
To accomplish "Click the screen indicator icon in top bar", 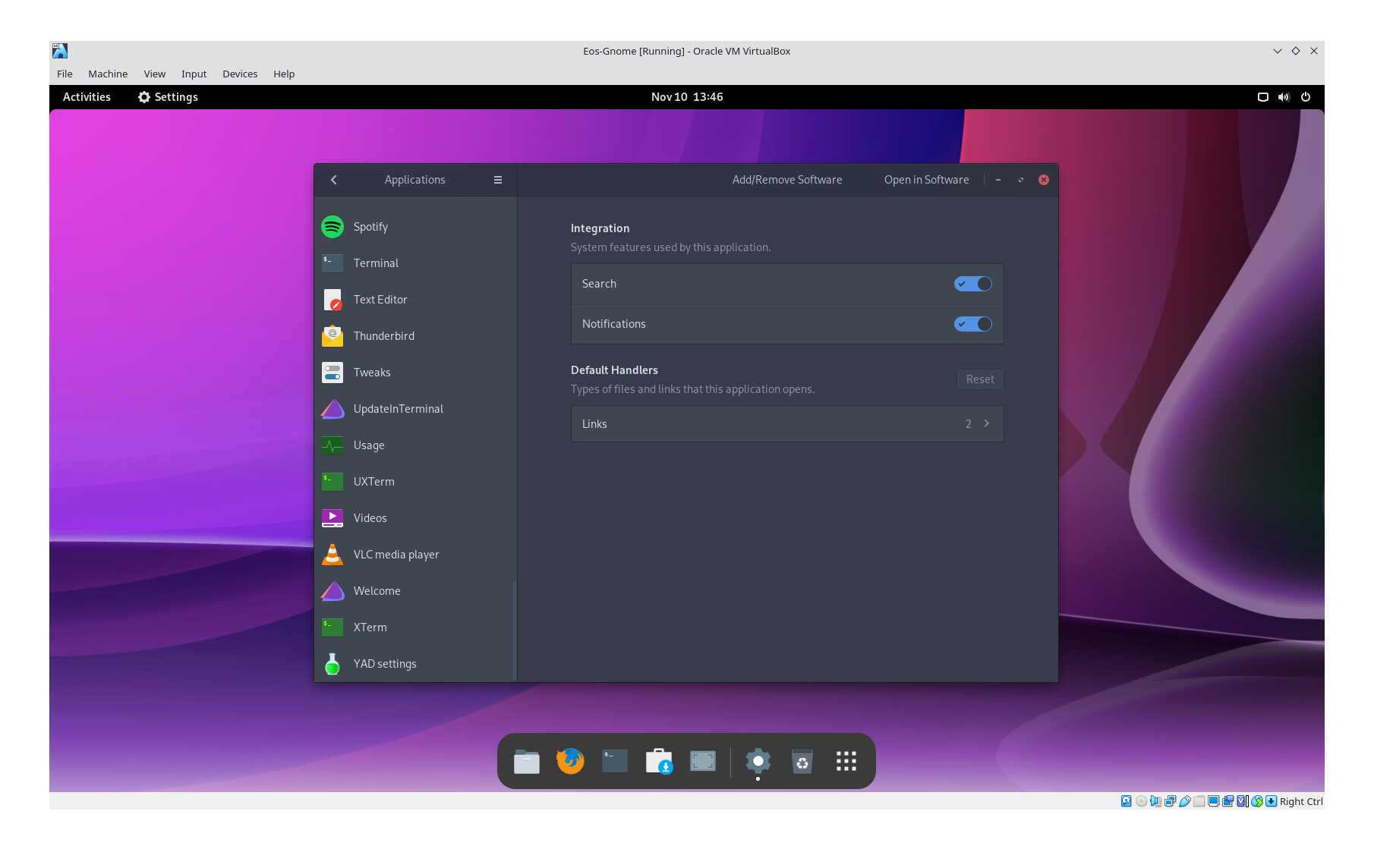I will tap(1263, 97).
